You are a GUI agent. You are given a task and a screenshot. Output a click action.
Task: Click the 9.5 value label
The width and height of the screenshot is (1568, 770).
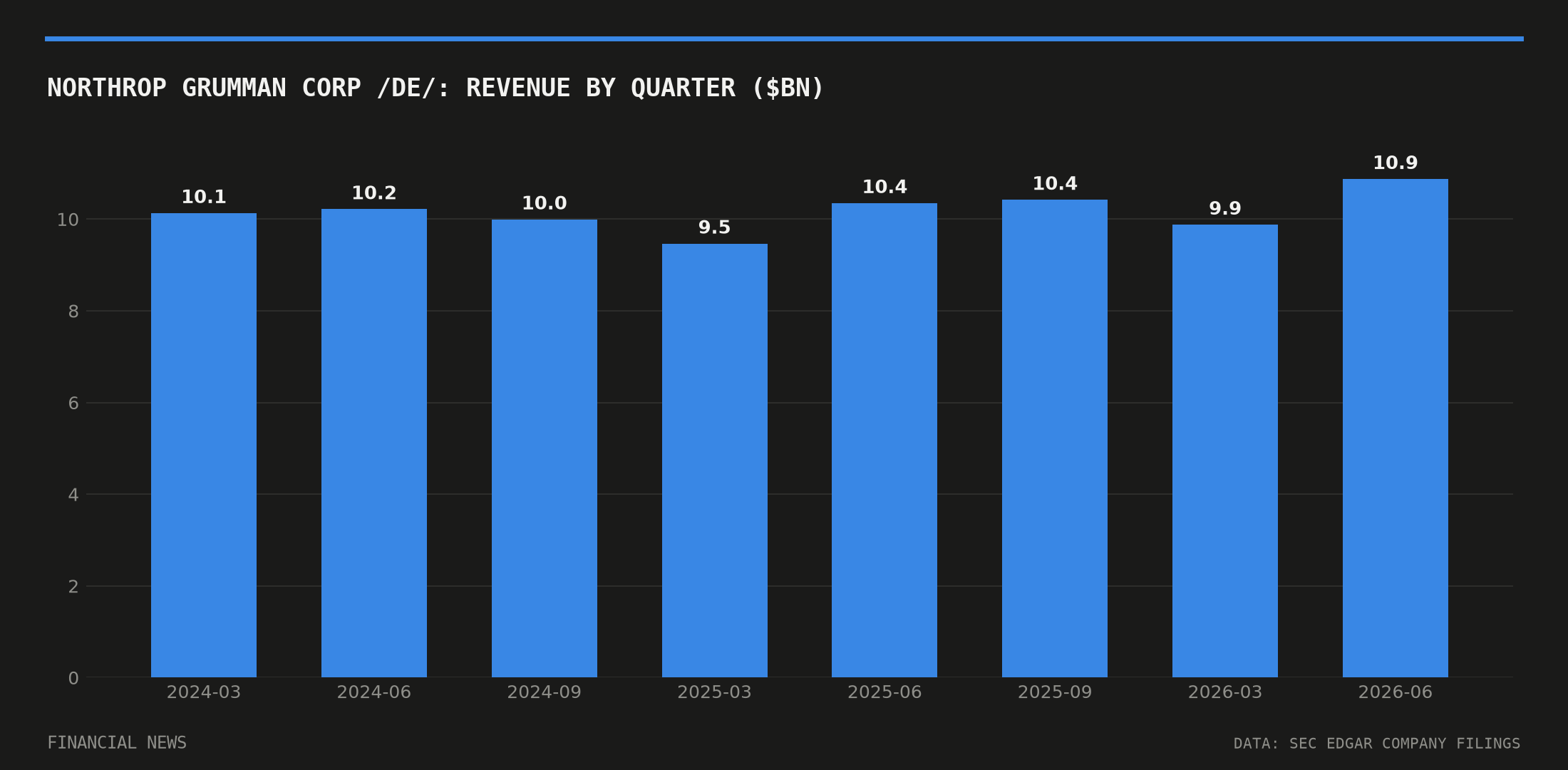(x=715, y=227)
